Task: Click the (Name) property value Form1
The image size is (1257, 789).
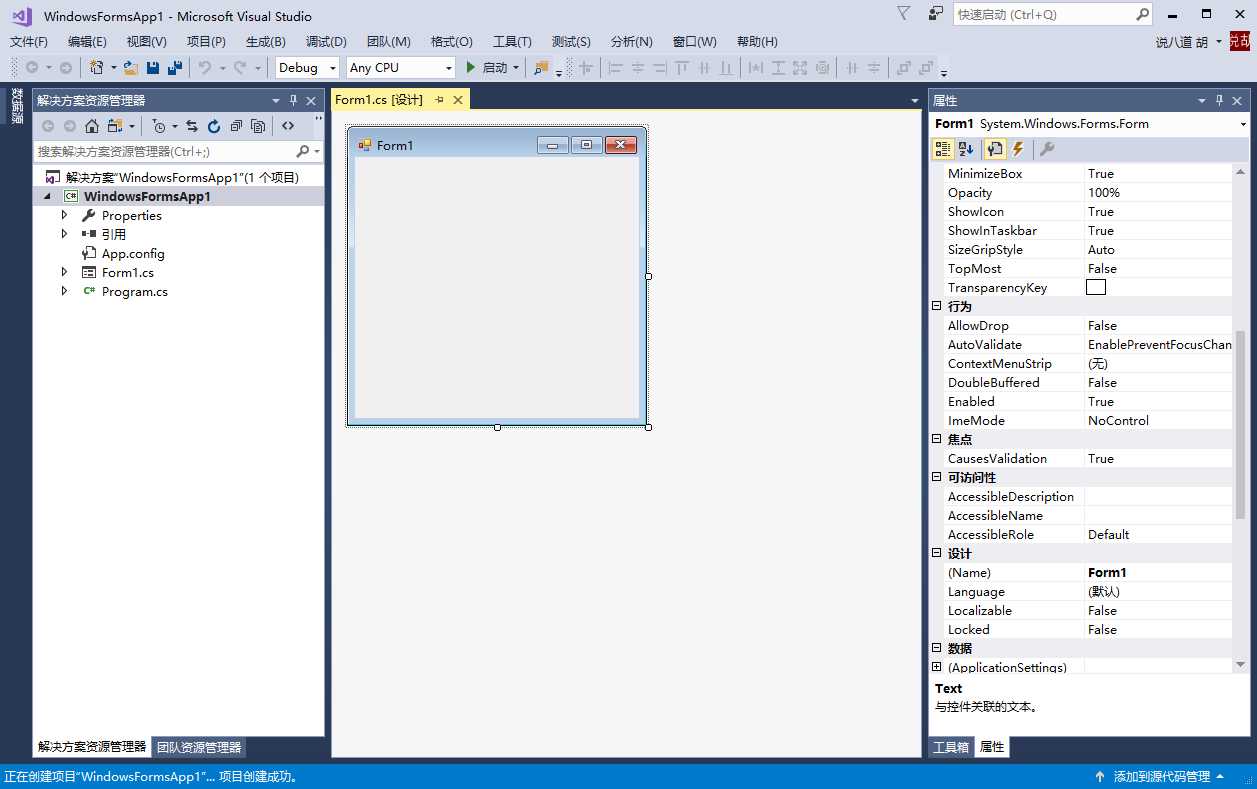Action: (x=1107, y=572)
